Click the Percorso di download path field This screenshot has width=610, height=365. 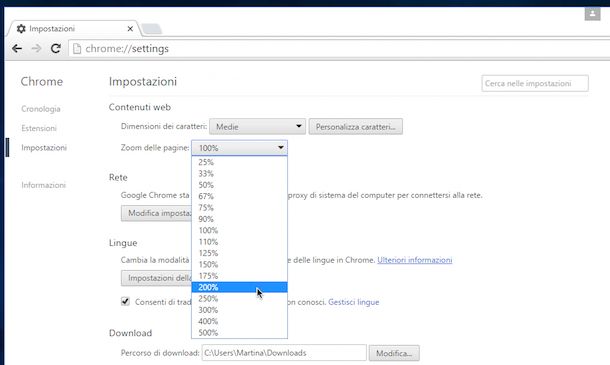pos(284,353)
